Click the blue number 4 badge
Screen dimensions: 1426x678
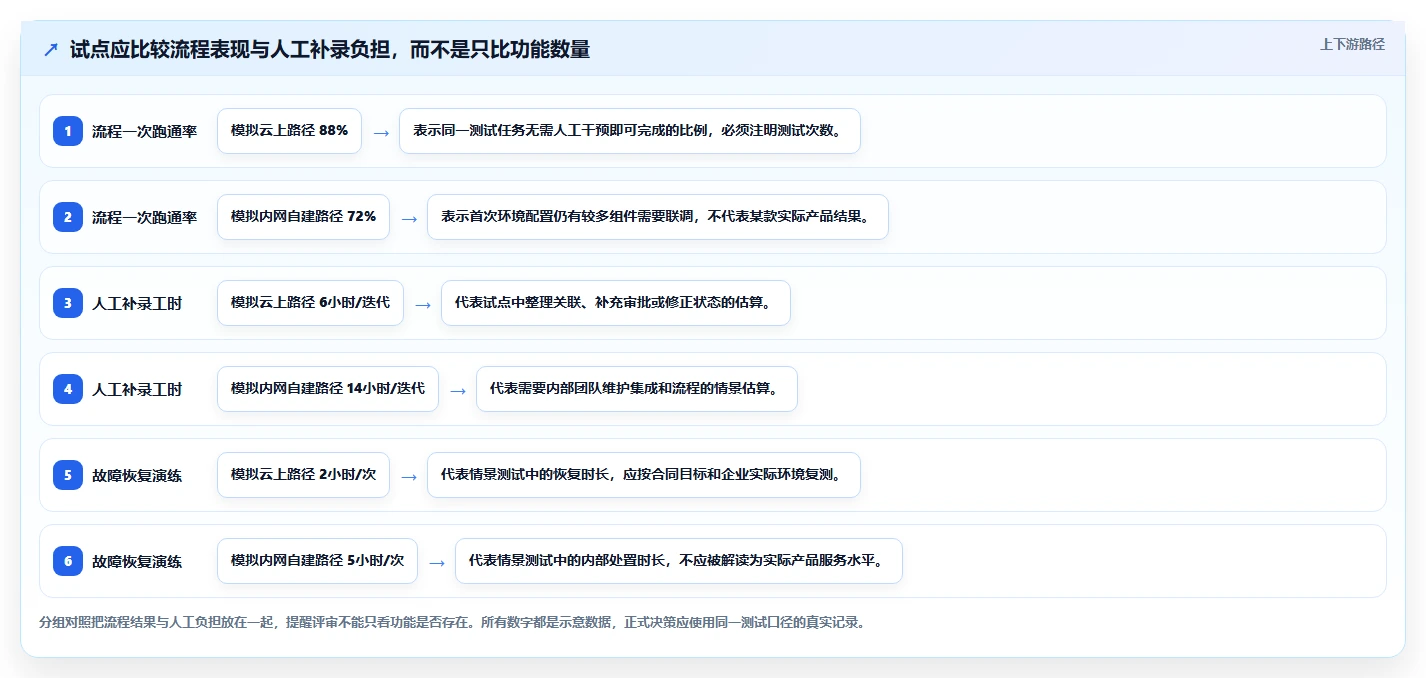click(68, 389)
